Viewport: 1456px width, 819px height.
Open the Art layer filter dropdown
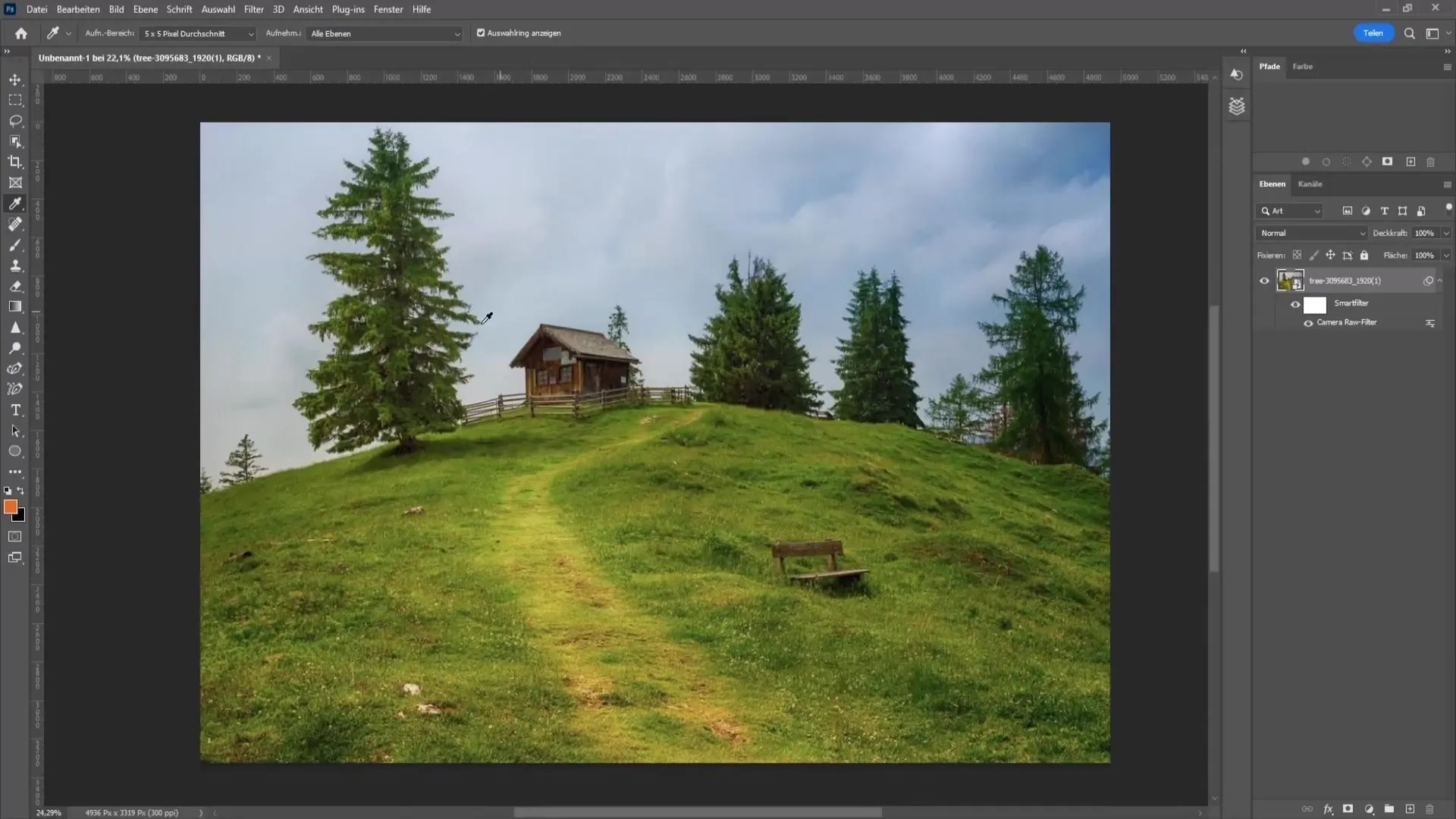click(1290, 211)
